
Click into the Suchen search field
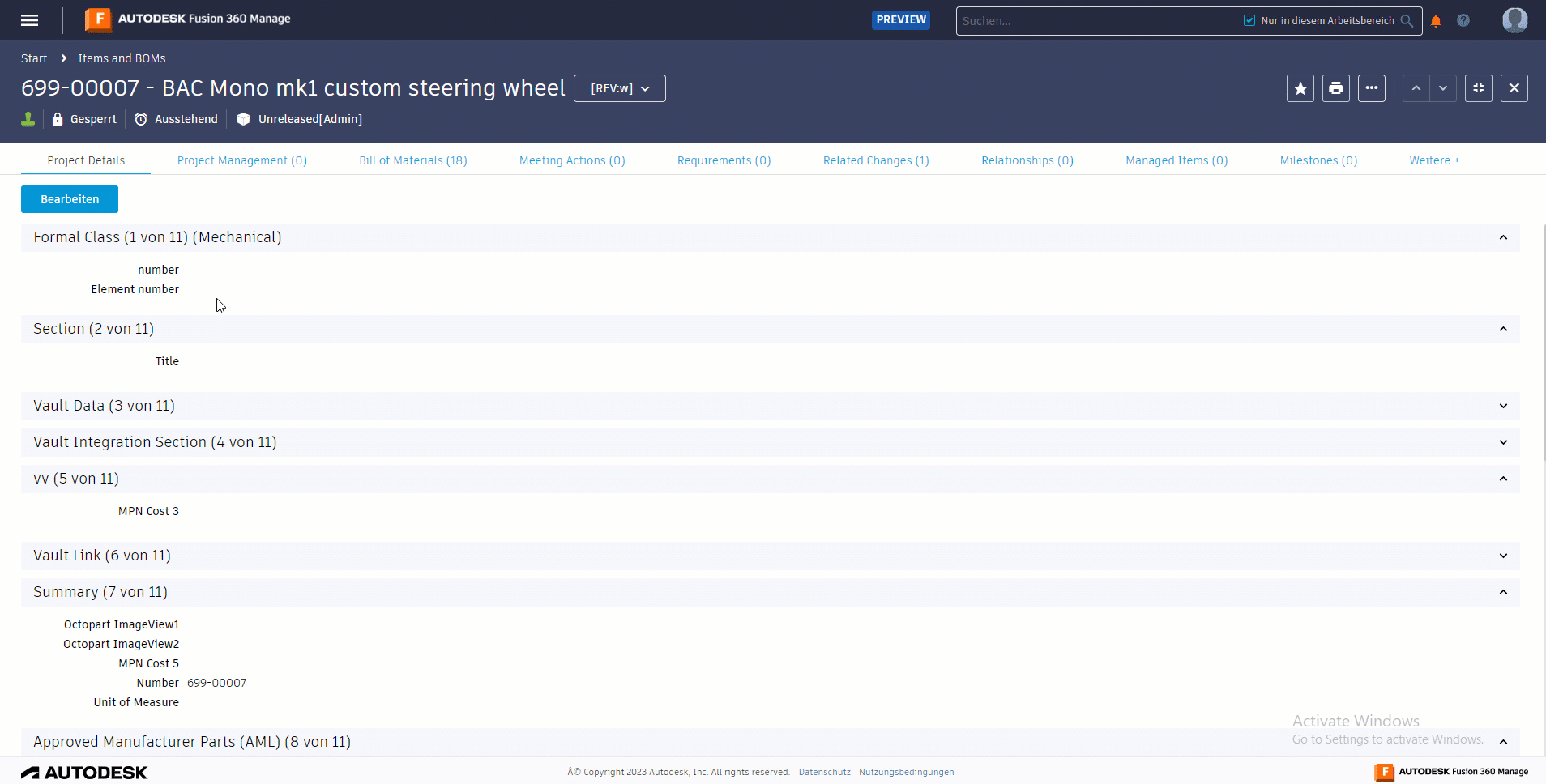pos(1098,21)
